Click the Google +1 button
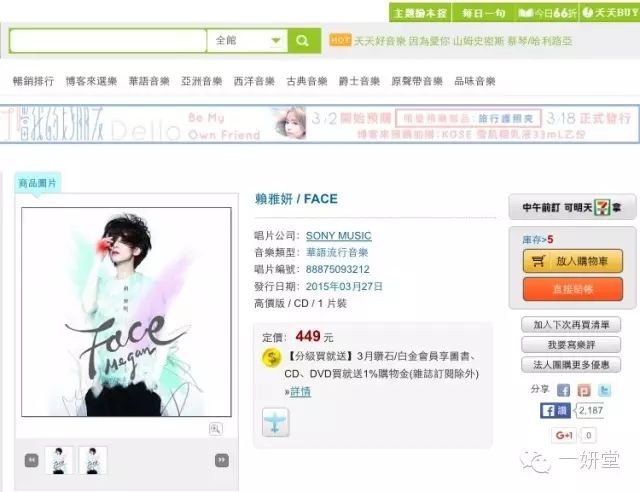Image resolution: width=640 pixels, height=492 pixels. [x=564, y=435]
